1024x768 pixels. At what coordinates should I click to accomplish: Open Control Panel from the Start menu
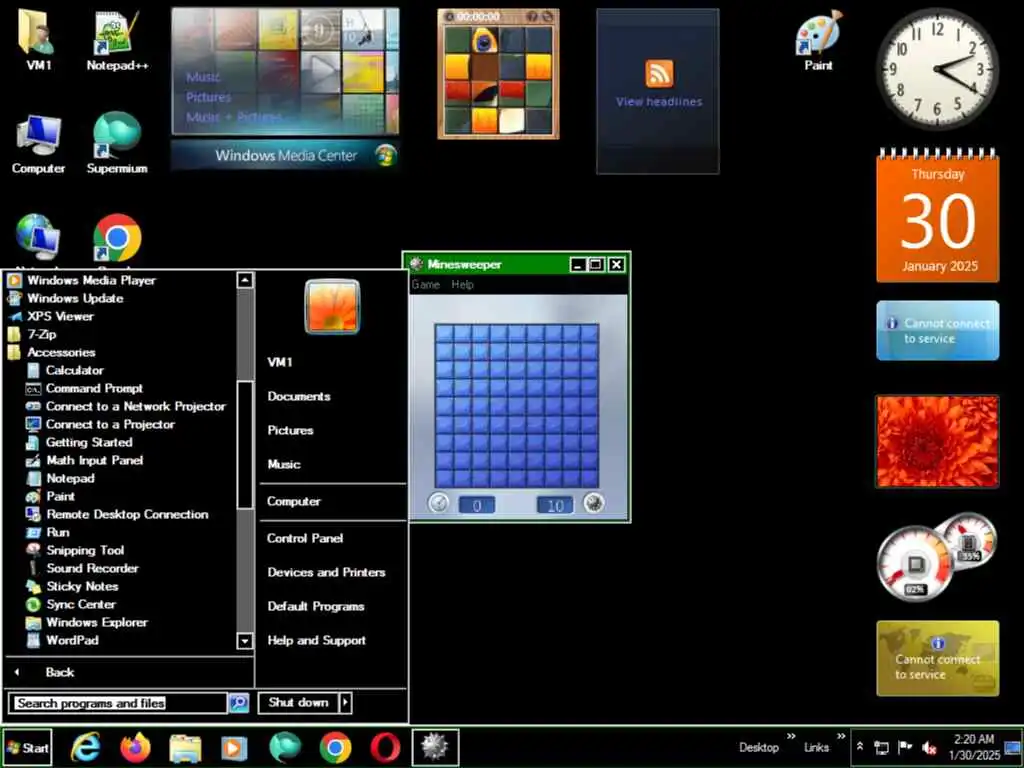(305, 538)
